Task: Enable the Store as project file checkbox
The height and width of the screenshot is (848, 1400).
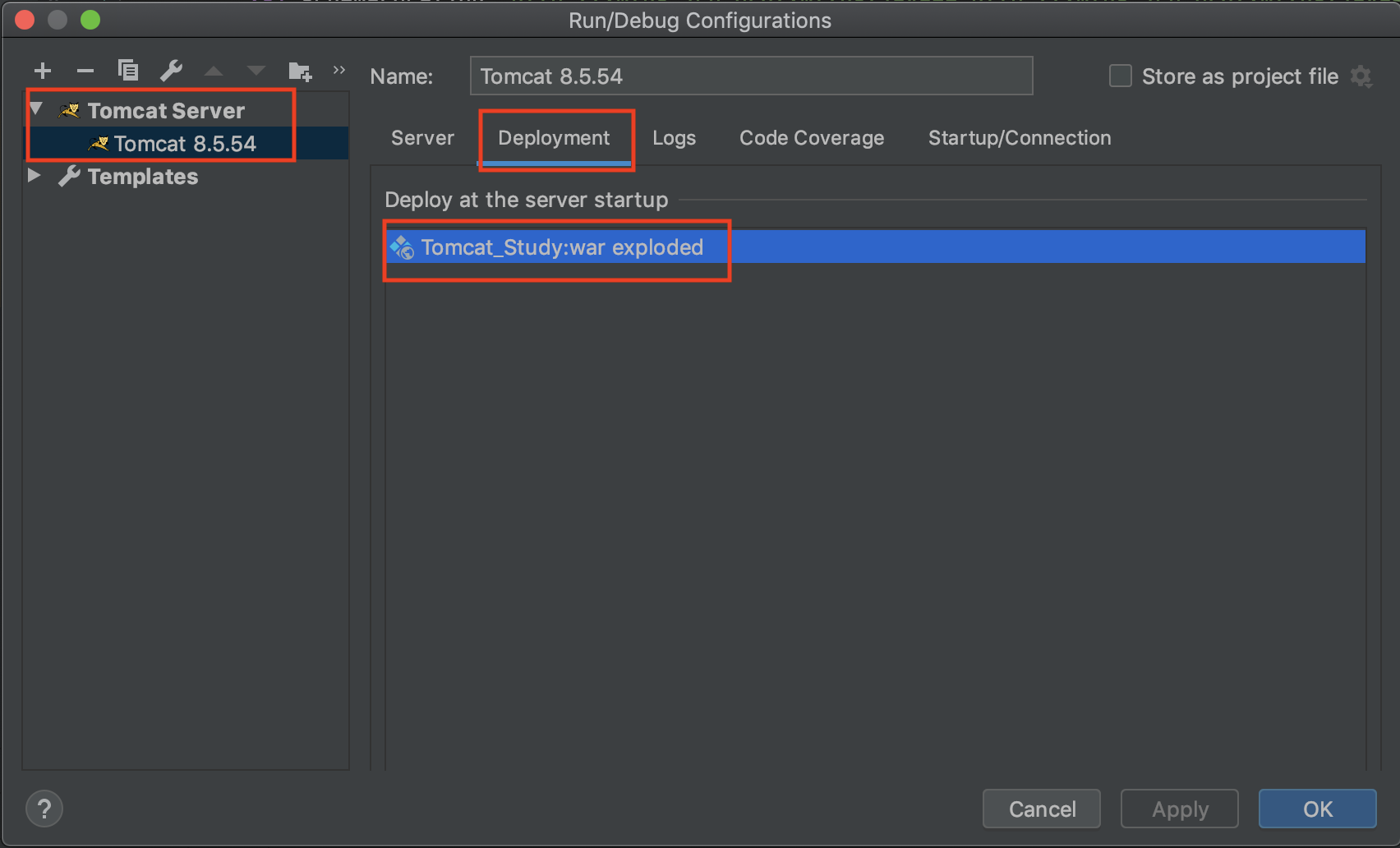Action: (1121, 76)
